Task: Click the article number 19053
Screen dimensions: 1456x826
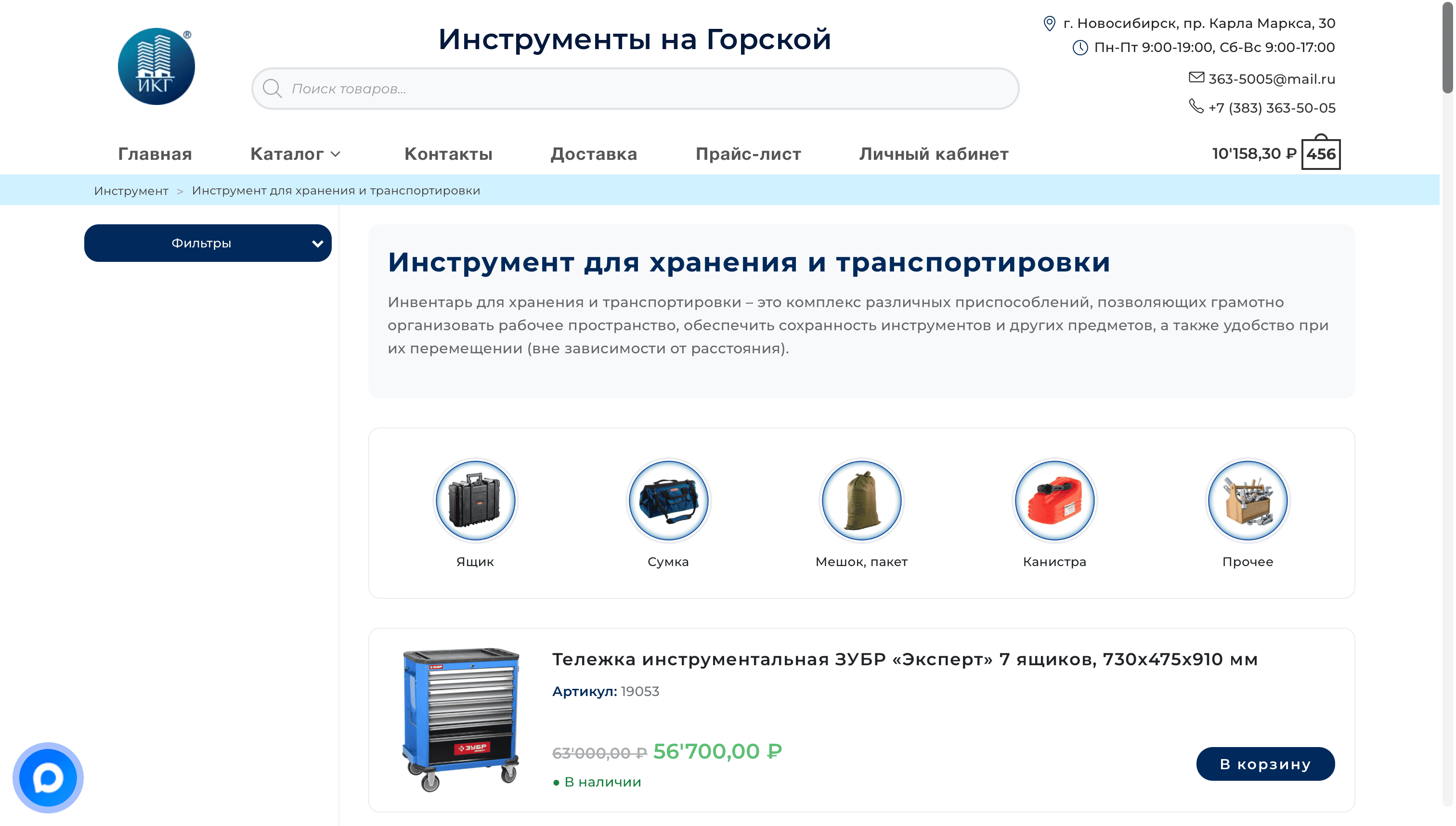Action: click(x=639, y=691)
